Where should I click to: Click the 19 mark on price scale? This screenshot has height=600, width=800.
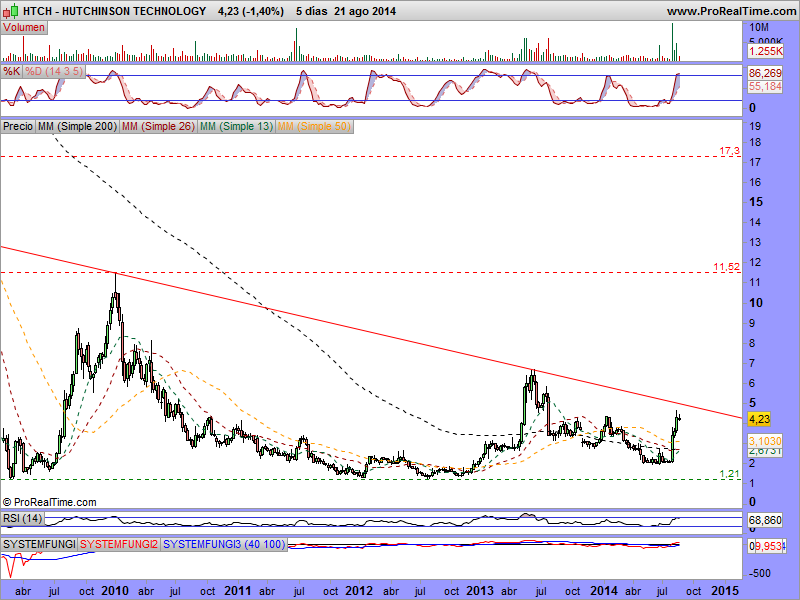click(755, 126)
